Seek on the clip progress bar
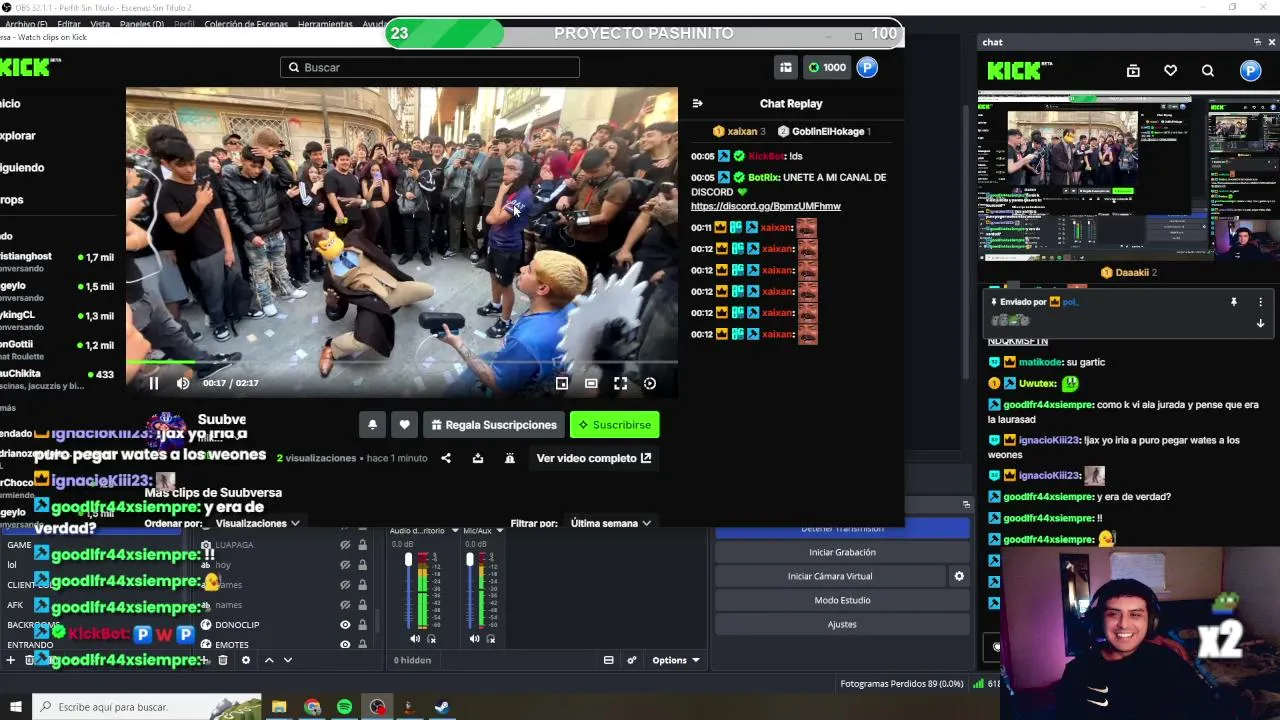The width and height of the screenshot is (1280, 720). click(402, 361)
